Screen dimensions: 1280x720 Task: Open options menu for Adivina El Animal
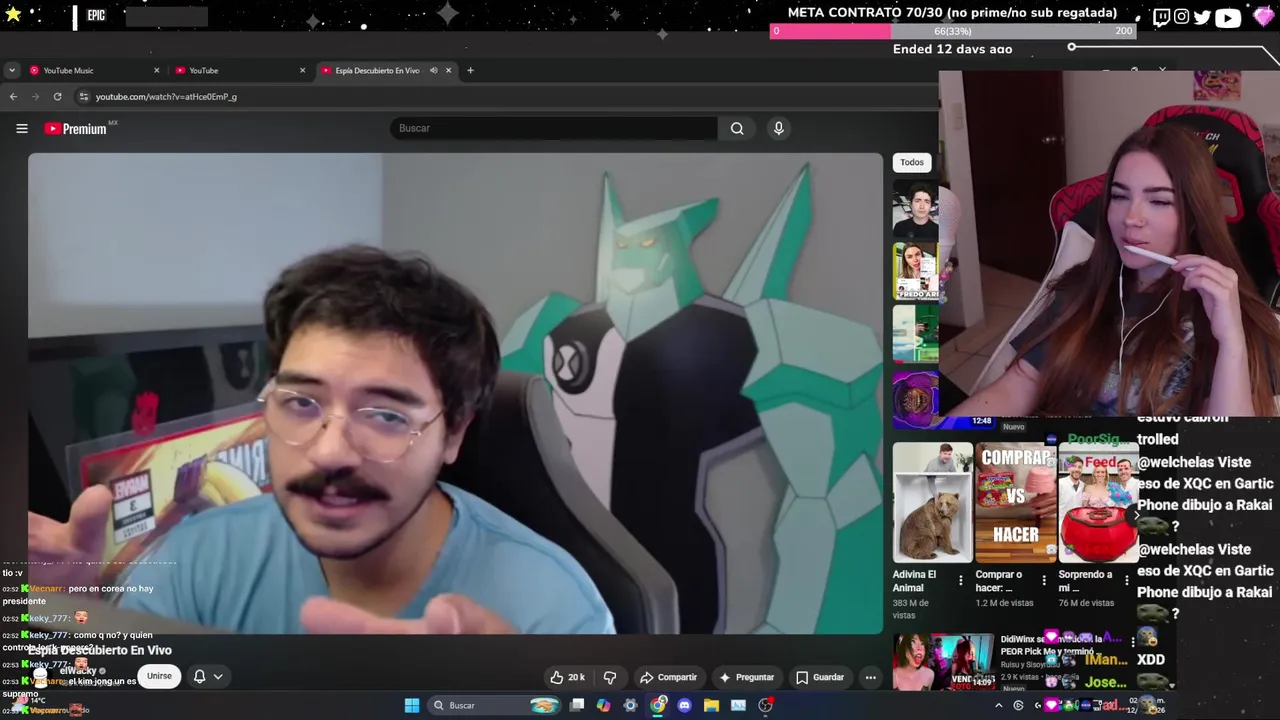(x=961, y=580)
